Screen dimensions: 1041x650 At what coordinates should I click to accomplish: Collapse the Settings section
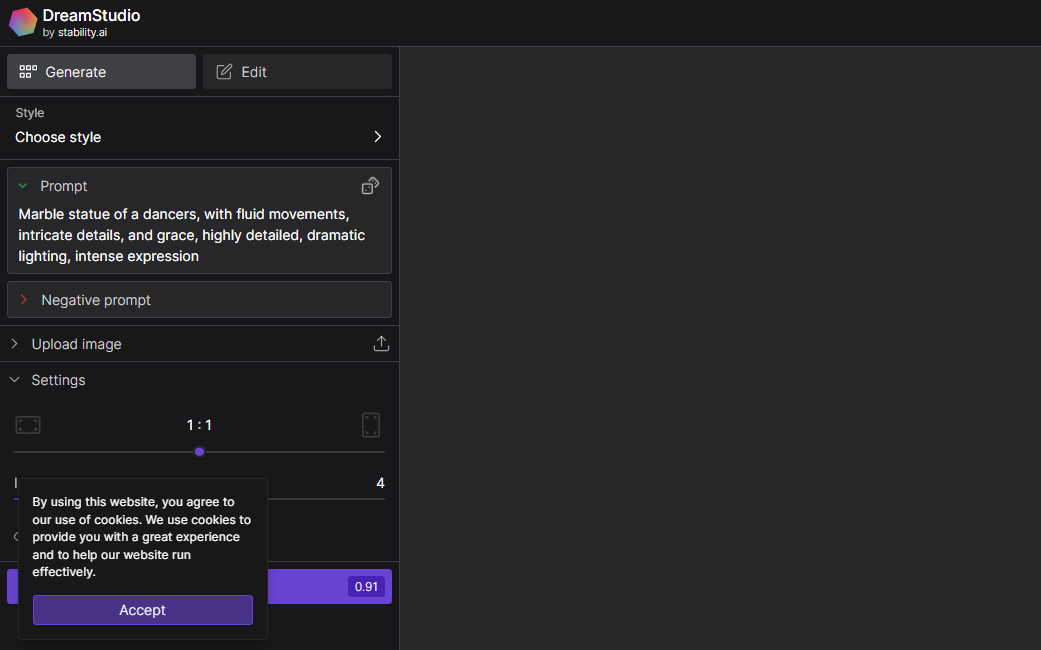click(15, 380)
